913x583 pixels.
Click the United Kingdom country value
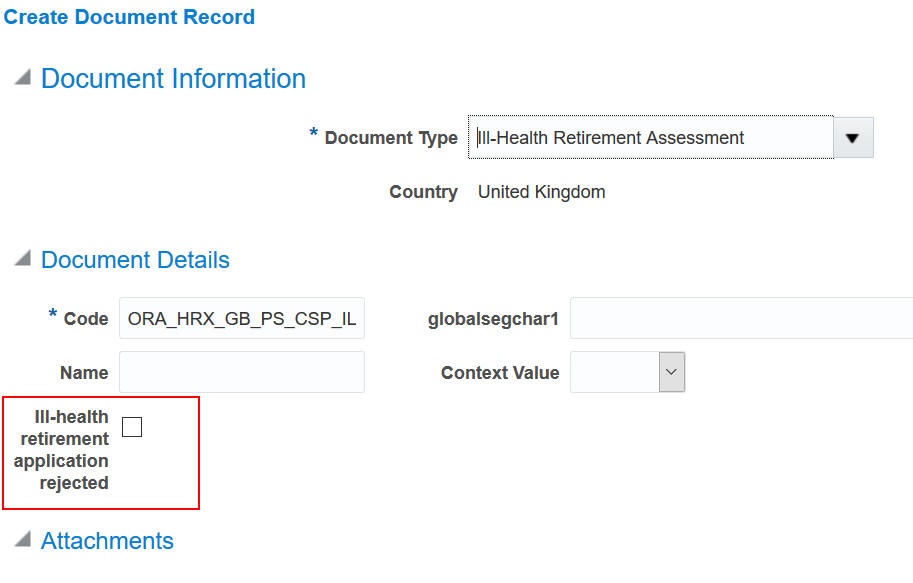click(x=541, y=192)
